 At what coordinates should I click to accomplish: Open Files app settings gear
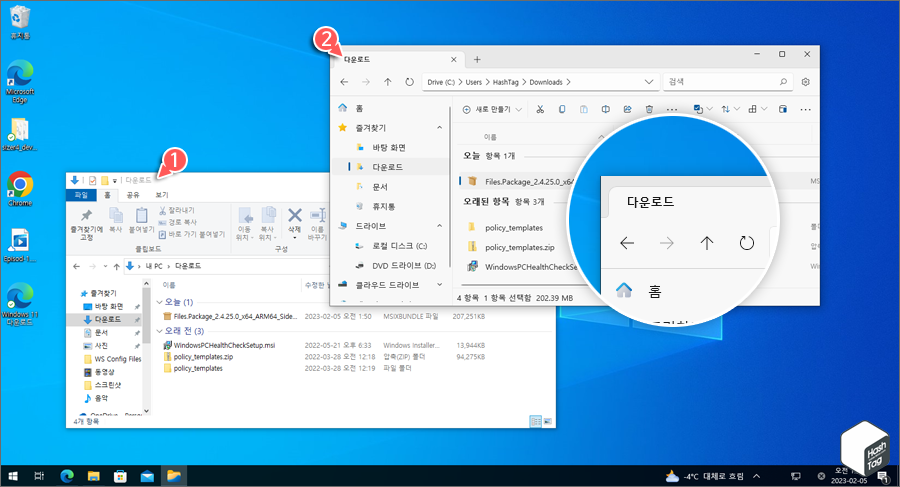click(806, 82)
